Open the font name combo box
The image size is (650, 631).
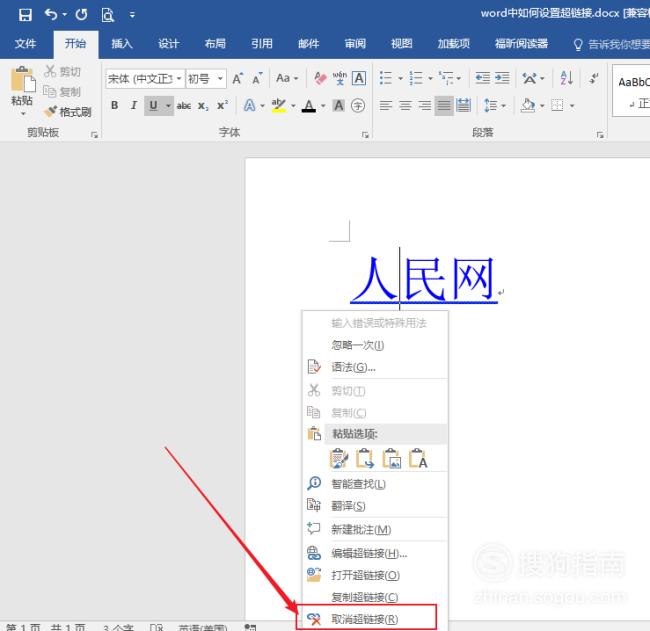pos(145,78)
